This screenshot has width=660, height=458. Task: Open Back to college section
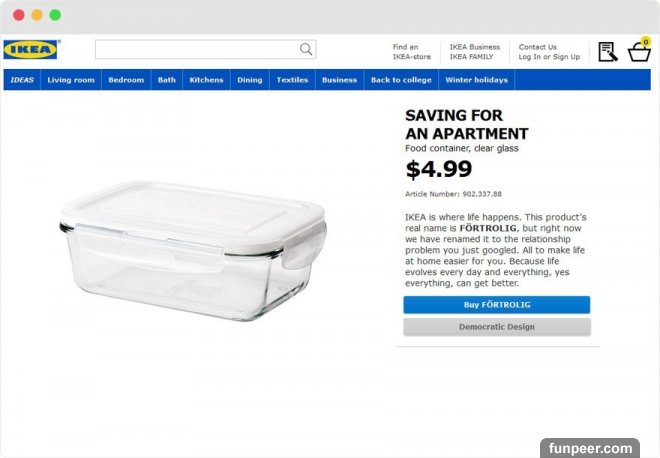pos(401,80)
